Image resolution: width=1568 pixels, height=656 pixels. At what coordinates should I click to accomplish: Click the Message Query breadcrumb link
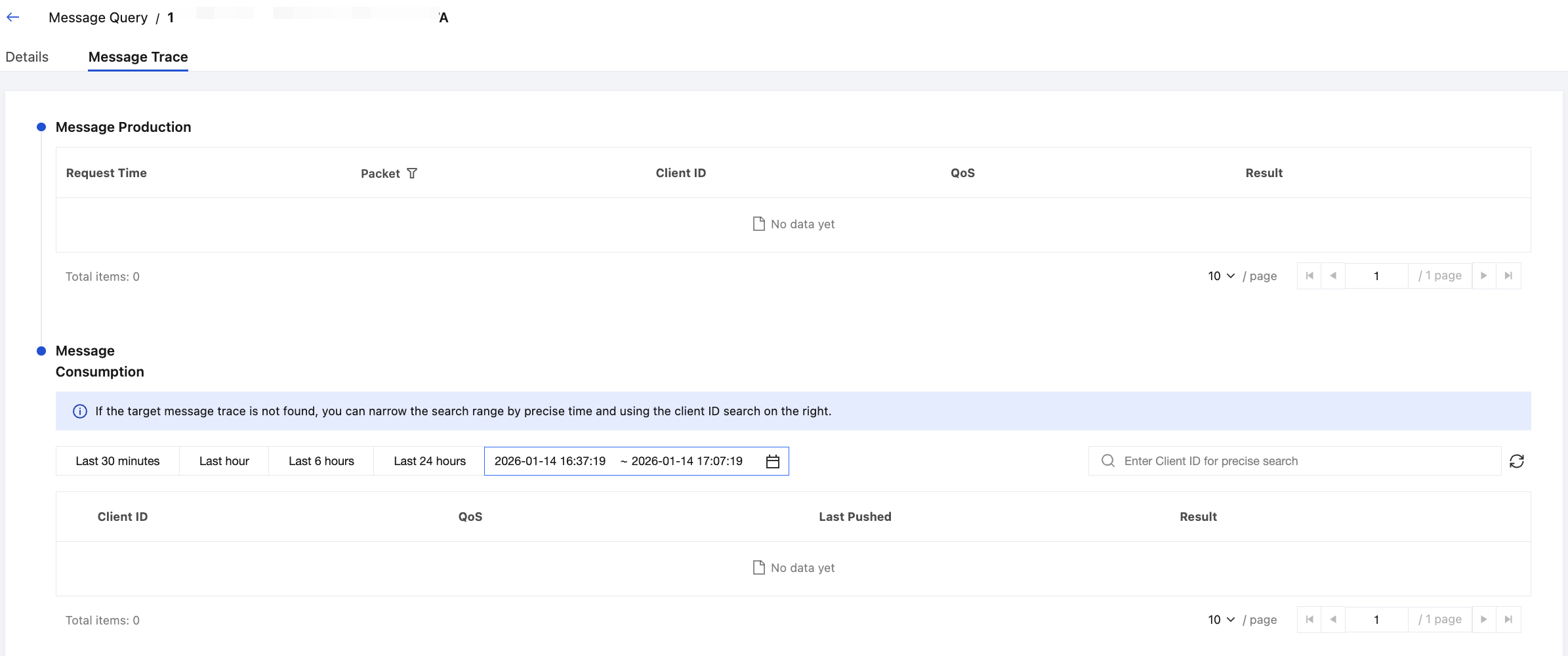[x=98, y=18]
